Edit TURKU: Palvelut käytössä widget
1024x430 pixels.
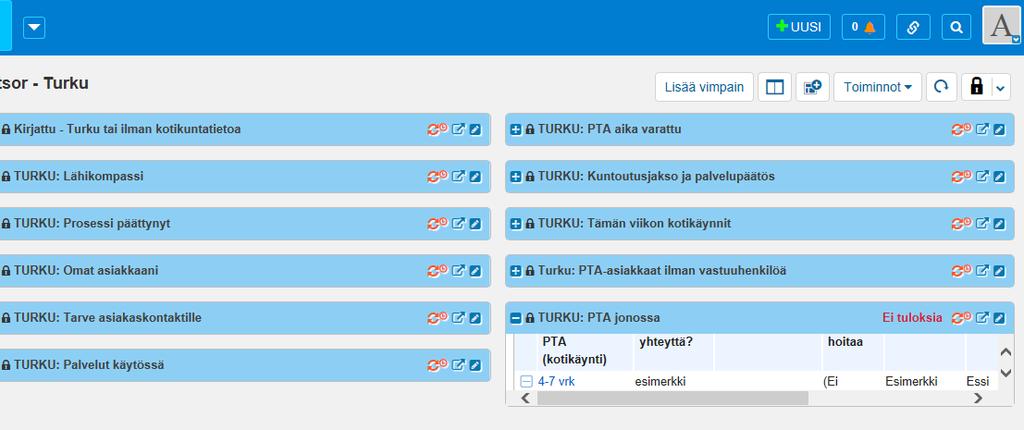coord(475,365)
